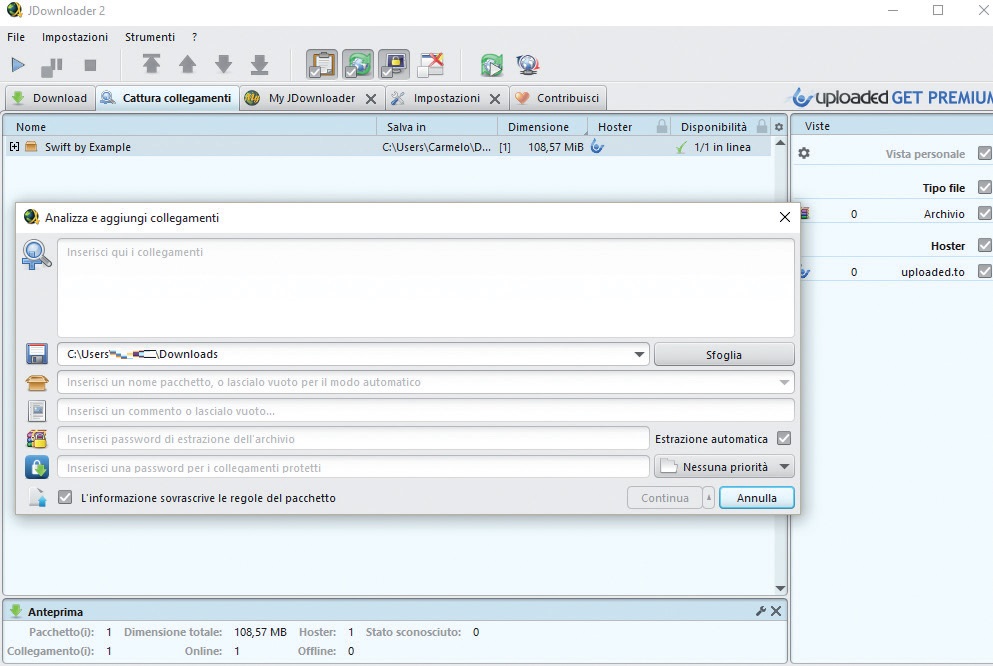
Task: Switch to the Download tab
Action: 50,98
